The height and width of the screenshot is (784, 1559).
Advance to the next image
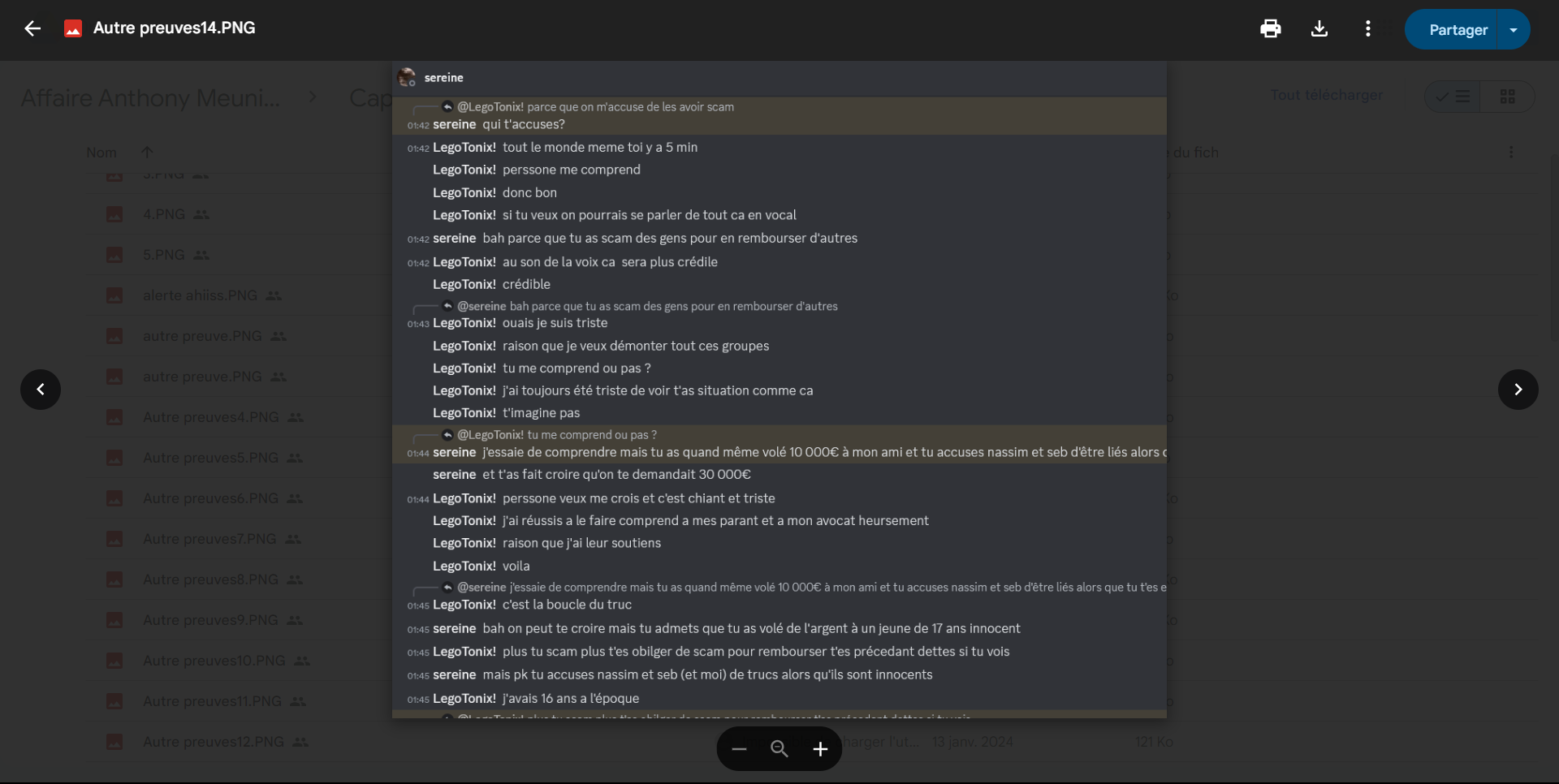(x=1518, y=390)
